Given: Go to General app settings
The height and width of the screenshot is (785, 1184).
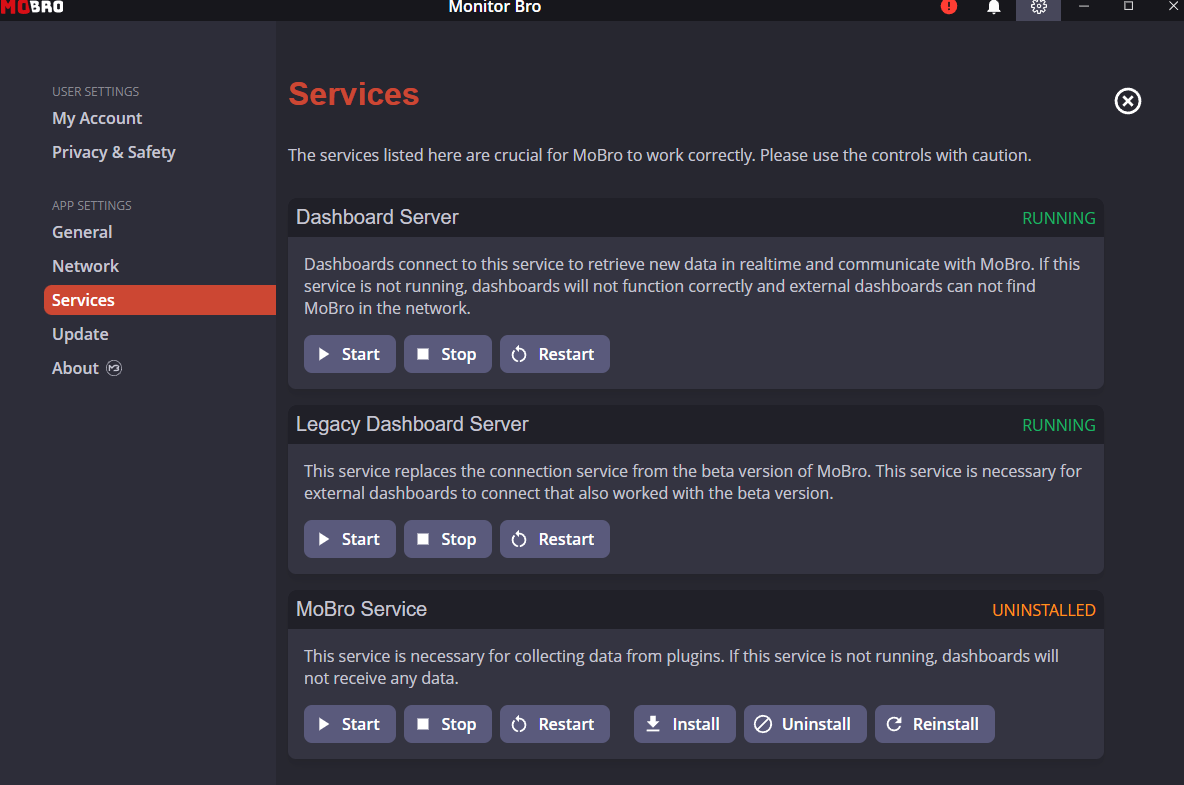Looking at the screenshot, I should click(x=82, y=232).
